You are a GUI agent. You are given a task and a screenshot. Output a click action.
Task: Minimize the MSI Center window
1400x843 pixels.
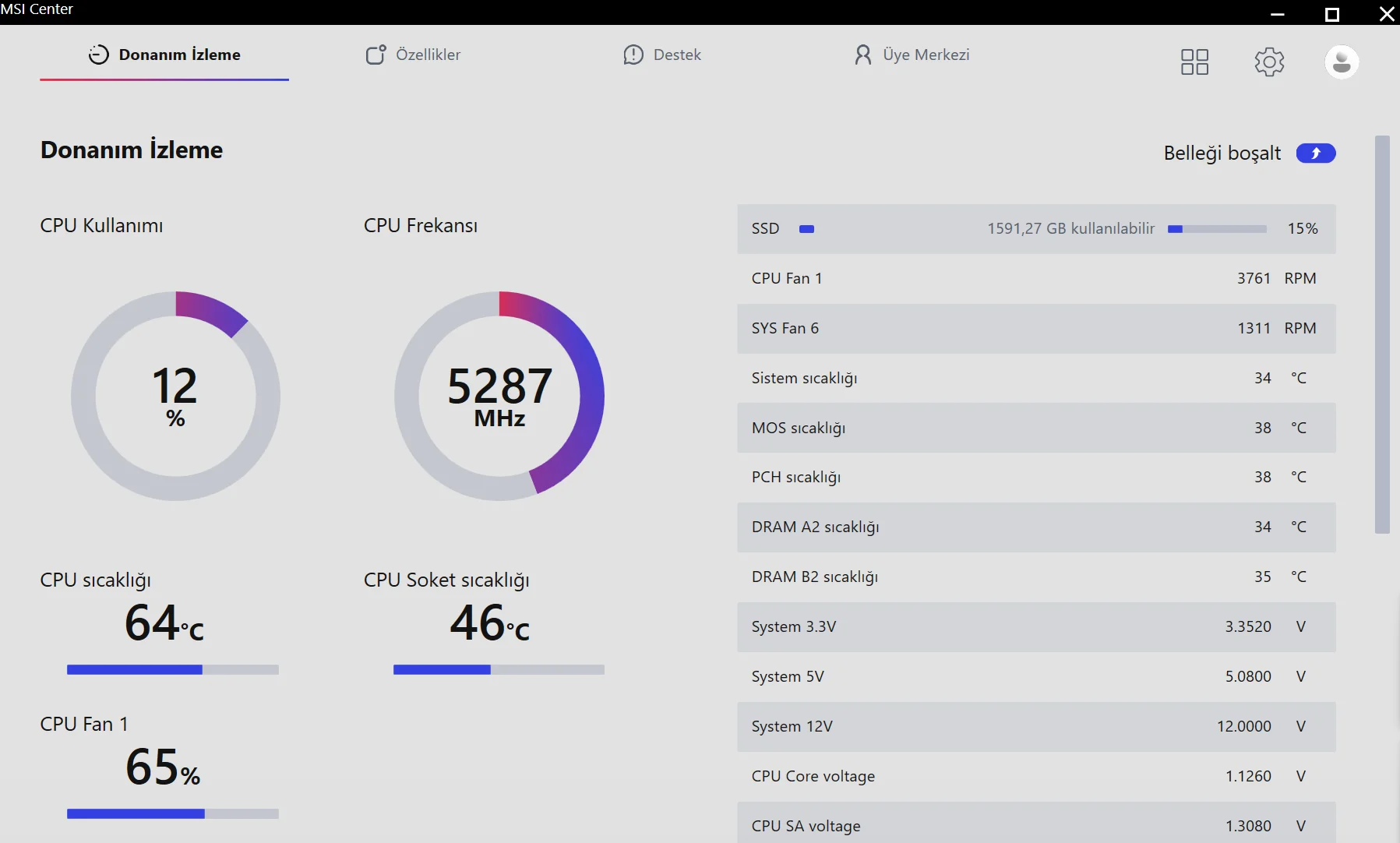click(x=1278, y=13)
